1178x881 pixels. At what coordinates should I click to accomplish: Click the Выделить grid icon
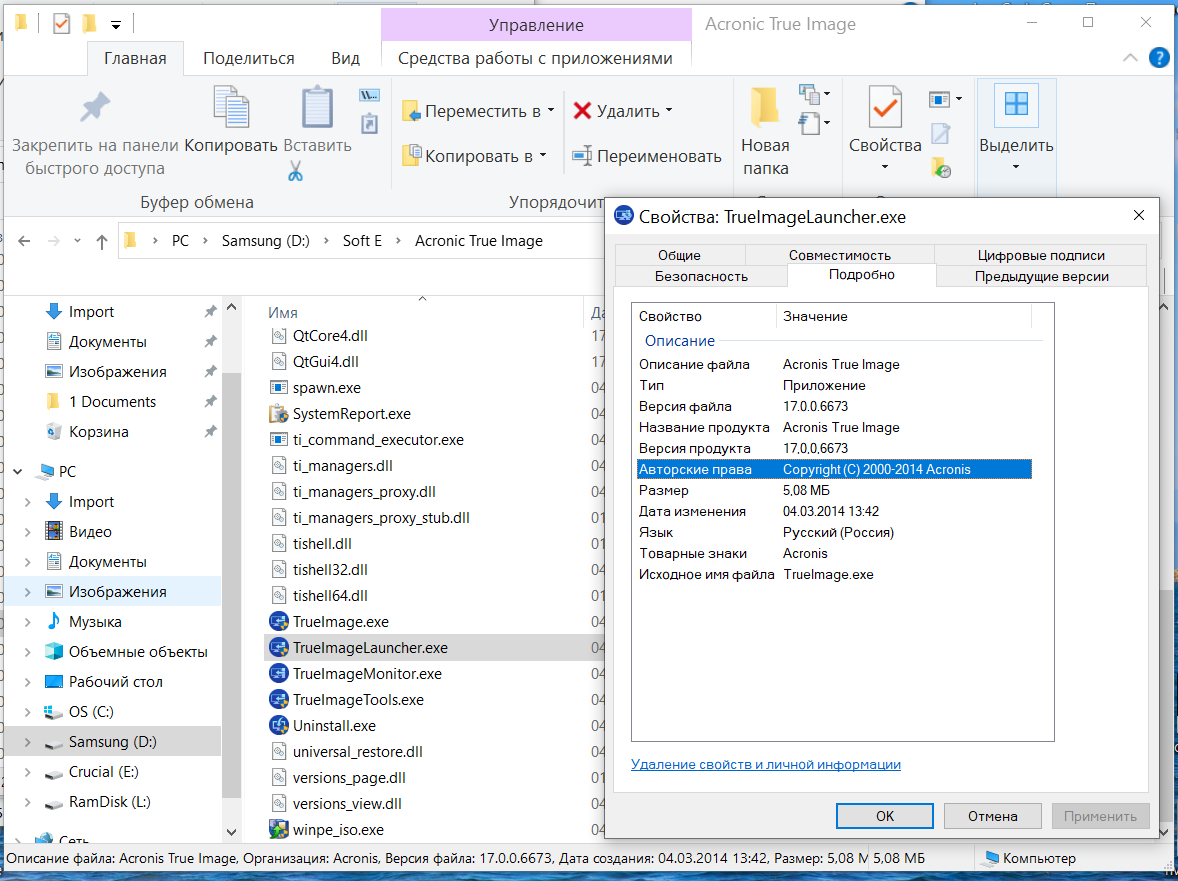(x=1016, y=104)
